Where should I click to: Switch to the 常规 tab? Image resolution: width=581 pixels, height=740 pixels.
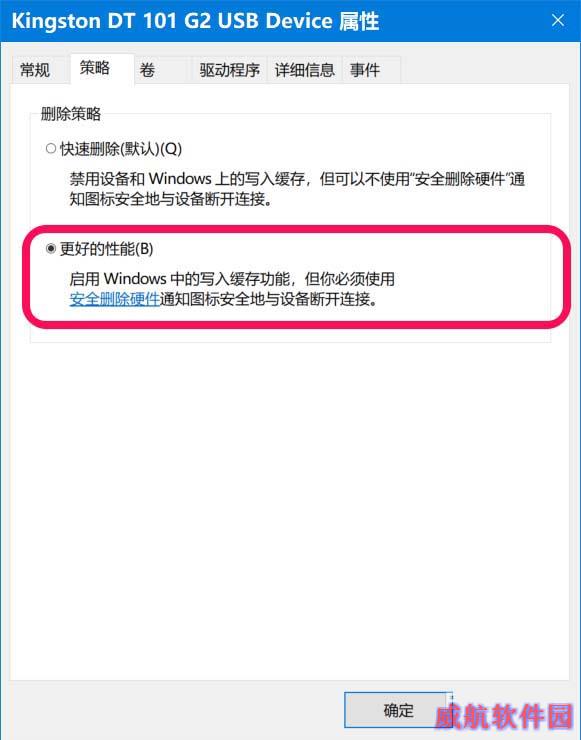click(35, 70)
